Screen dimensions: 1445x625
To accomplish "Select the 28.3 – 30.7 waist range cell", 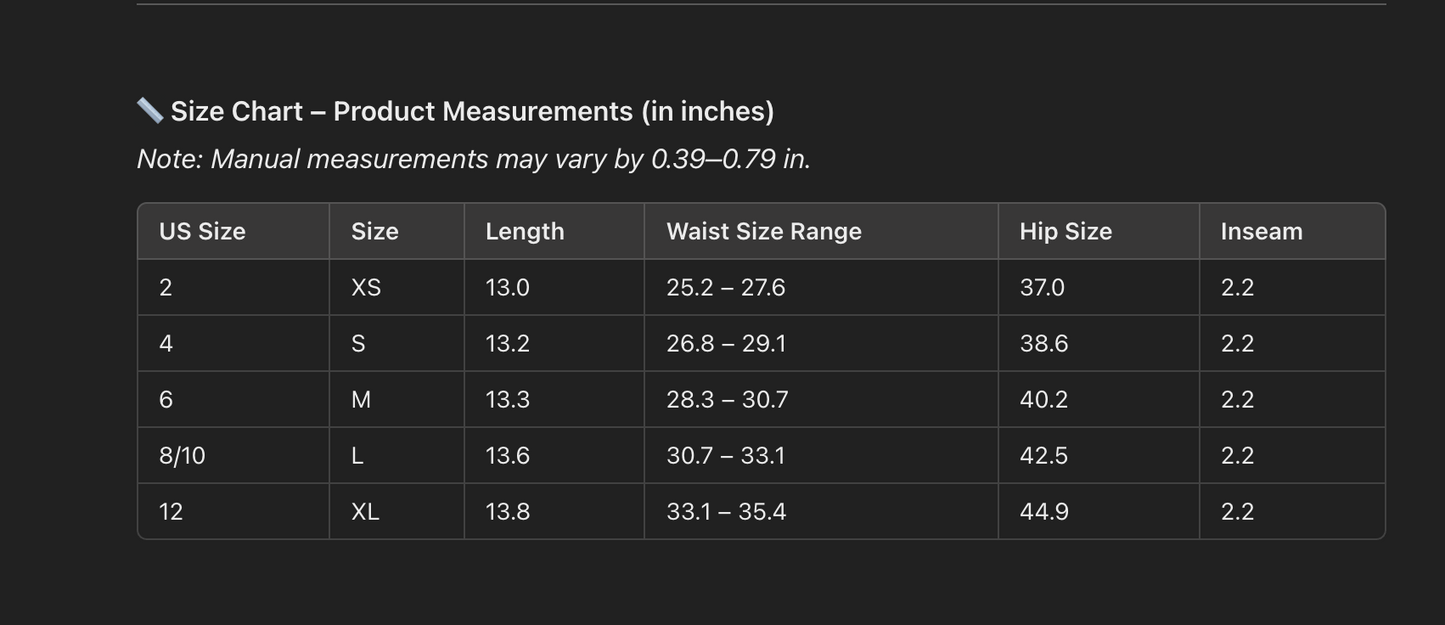I will click(727, 399).
